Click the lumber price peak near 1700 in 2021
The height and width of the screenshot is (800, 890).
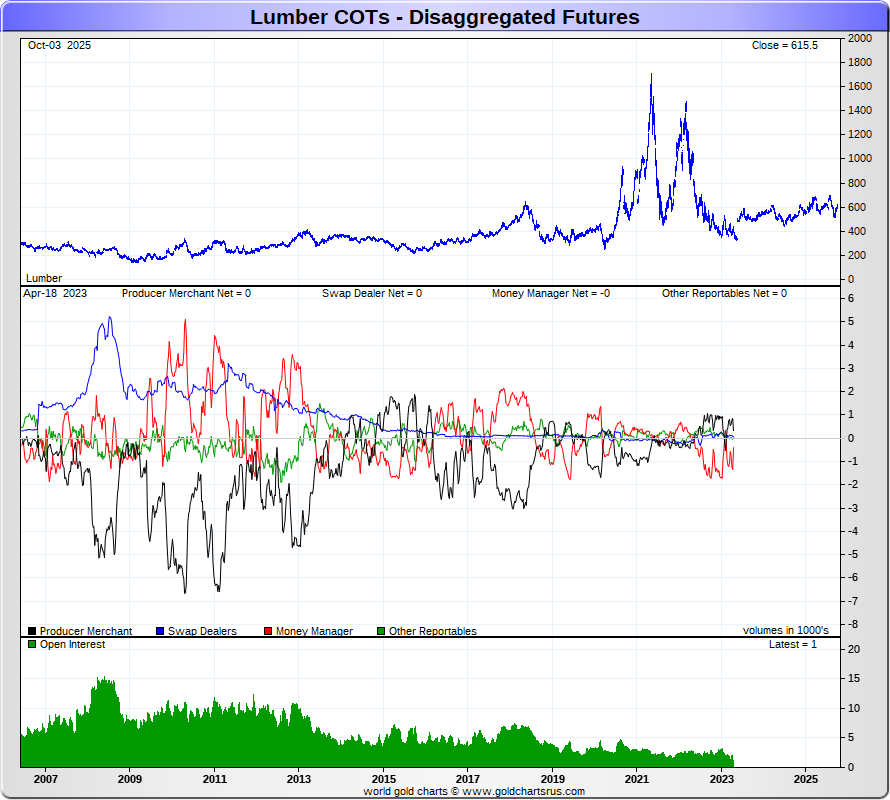click(651, 74)
